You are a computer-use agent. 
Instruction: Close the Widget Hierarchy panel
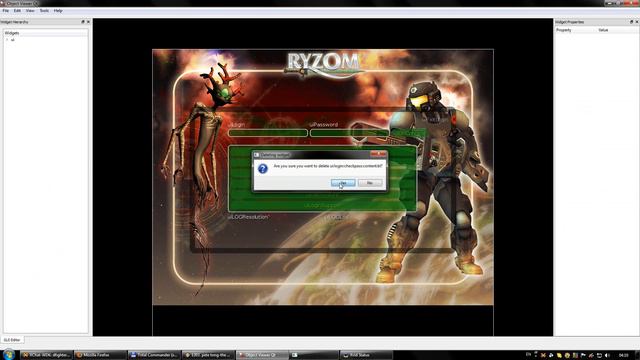(x=88, y=22)
